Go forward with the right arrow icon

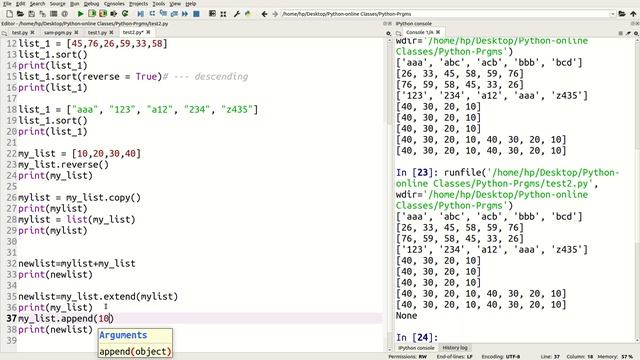tap(275, 14)
